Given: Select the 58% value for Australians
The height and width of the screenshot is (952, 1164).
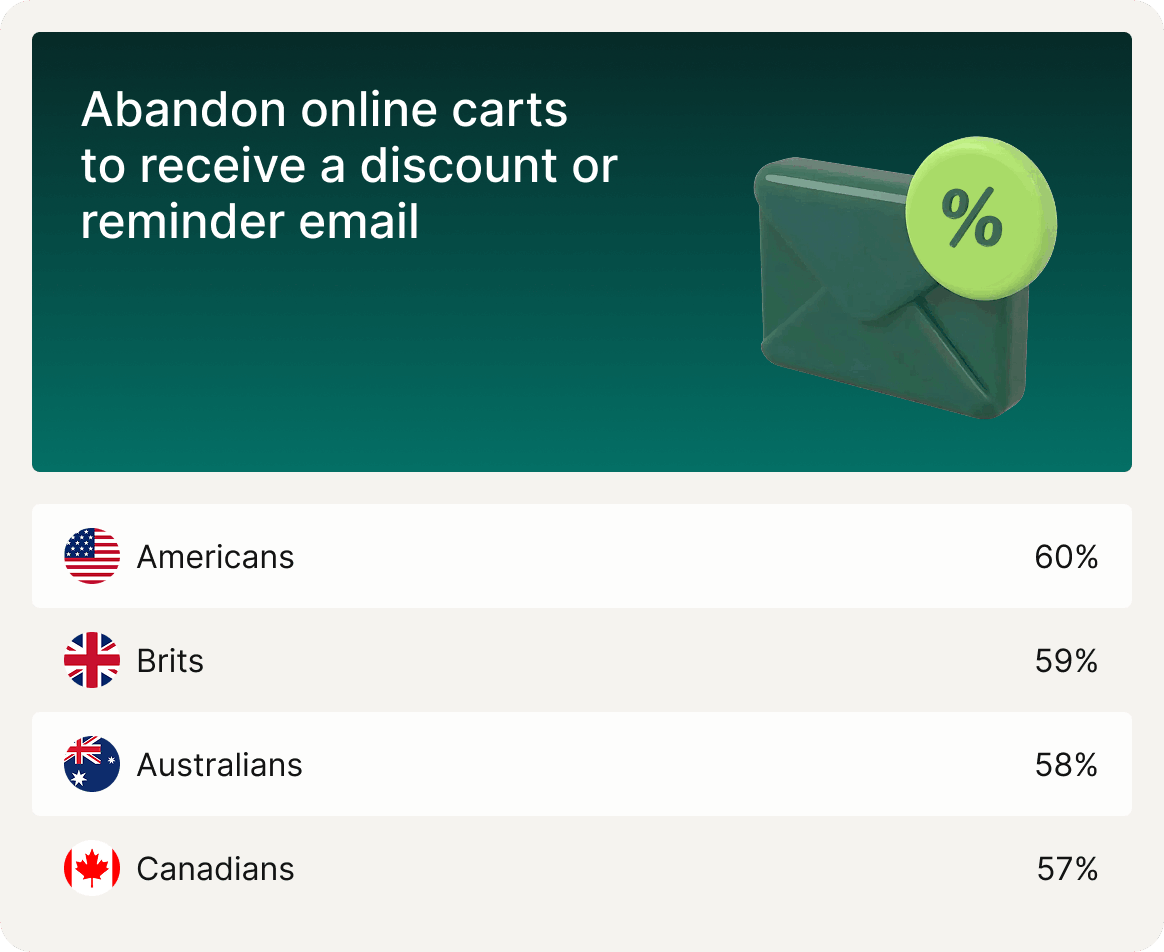Looking at the screenshot, I should pyautogui.click(x=1066, y=765).
